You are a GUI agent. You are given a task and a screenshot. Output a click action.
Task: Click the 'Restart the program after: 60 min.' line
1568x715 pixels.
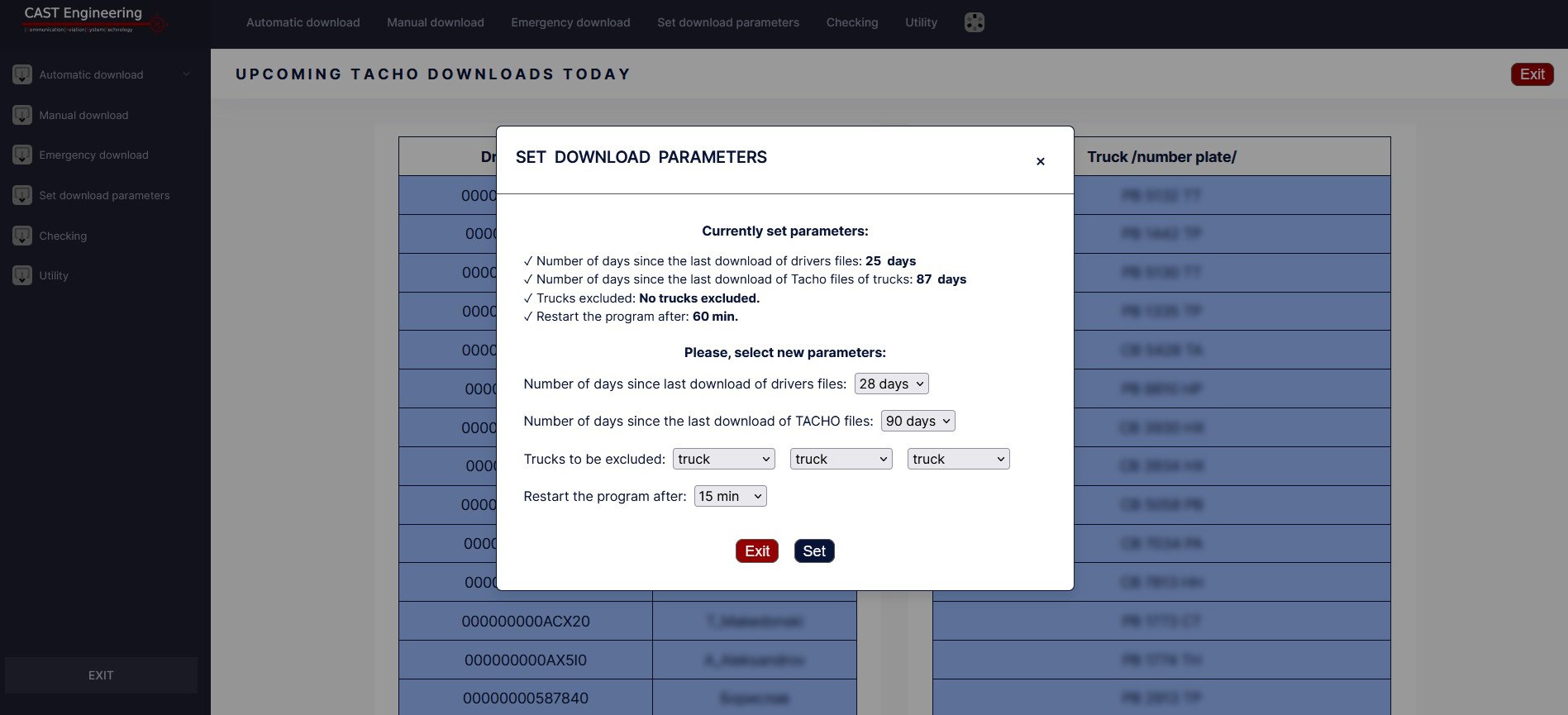[631, 316]
